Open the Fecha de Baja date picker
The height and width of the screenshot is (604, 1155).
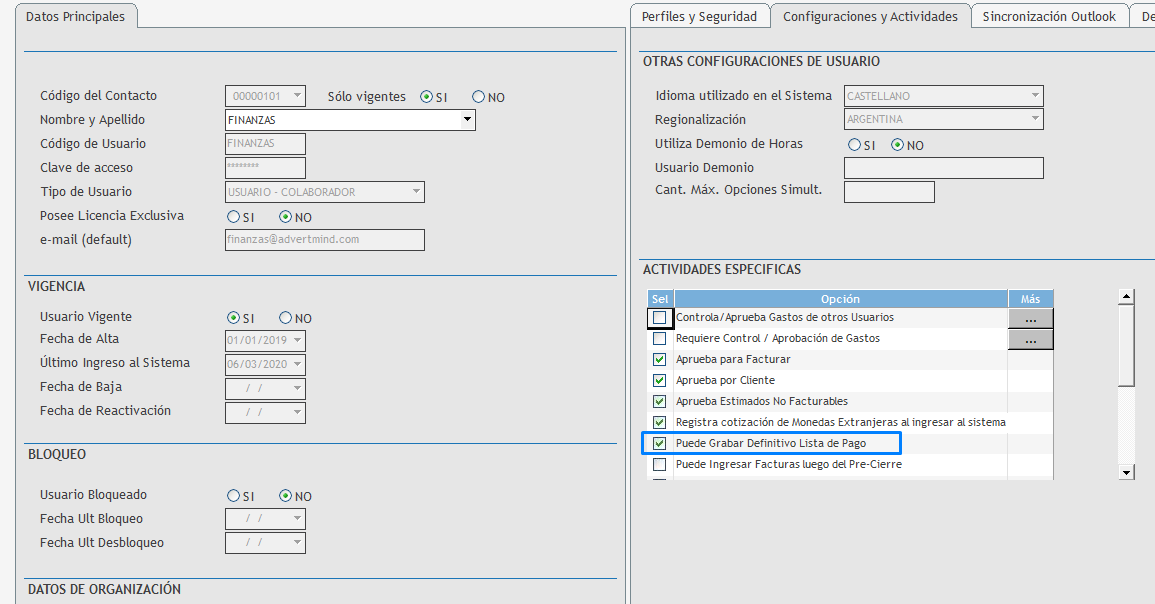point(296,388)
